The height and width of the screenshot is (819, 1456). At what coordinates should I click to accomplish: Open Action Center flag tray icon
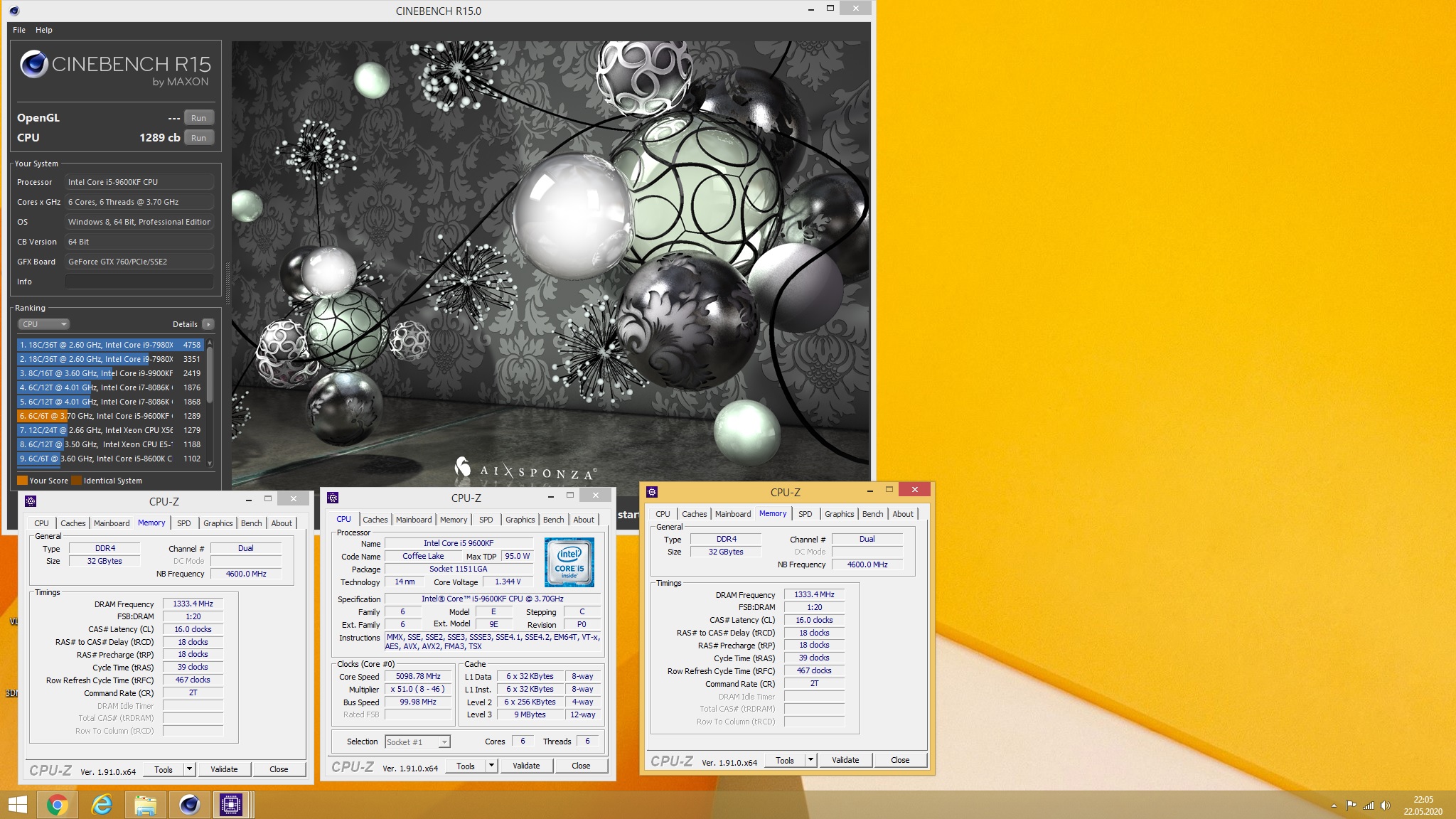click(x=1351, y=805)
